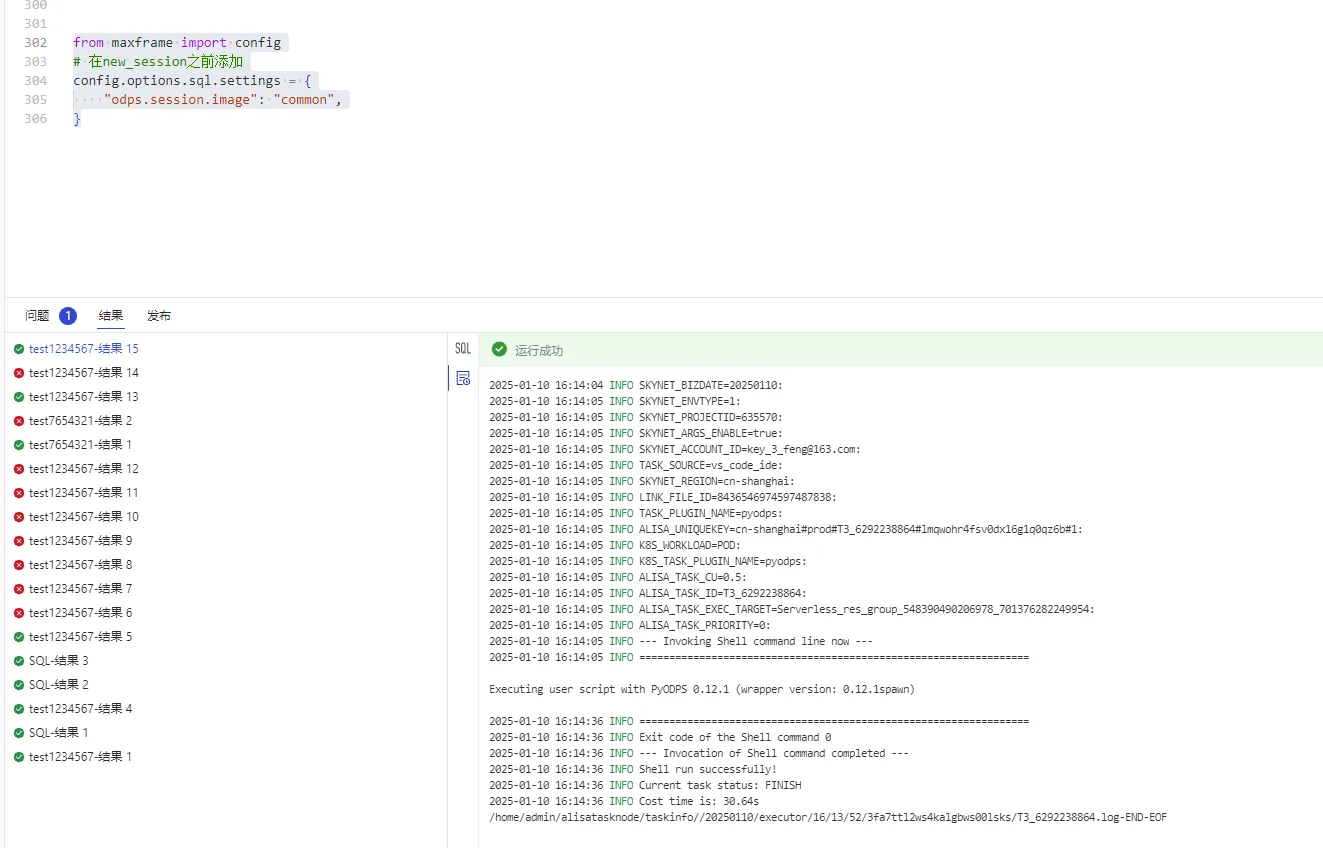Select result test1234567-结果 11
Image resolution: width=1323 pixels, height=848 pixels.
click(x=84, y=493)
